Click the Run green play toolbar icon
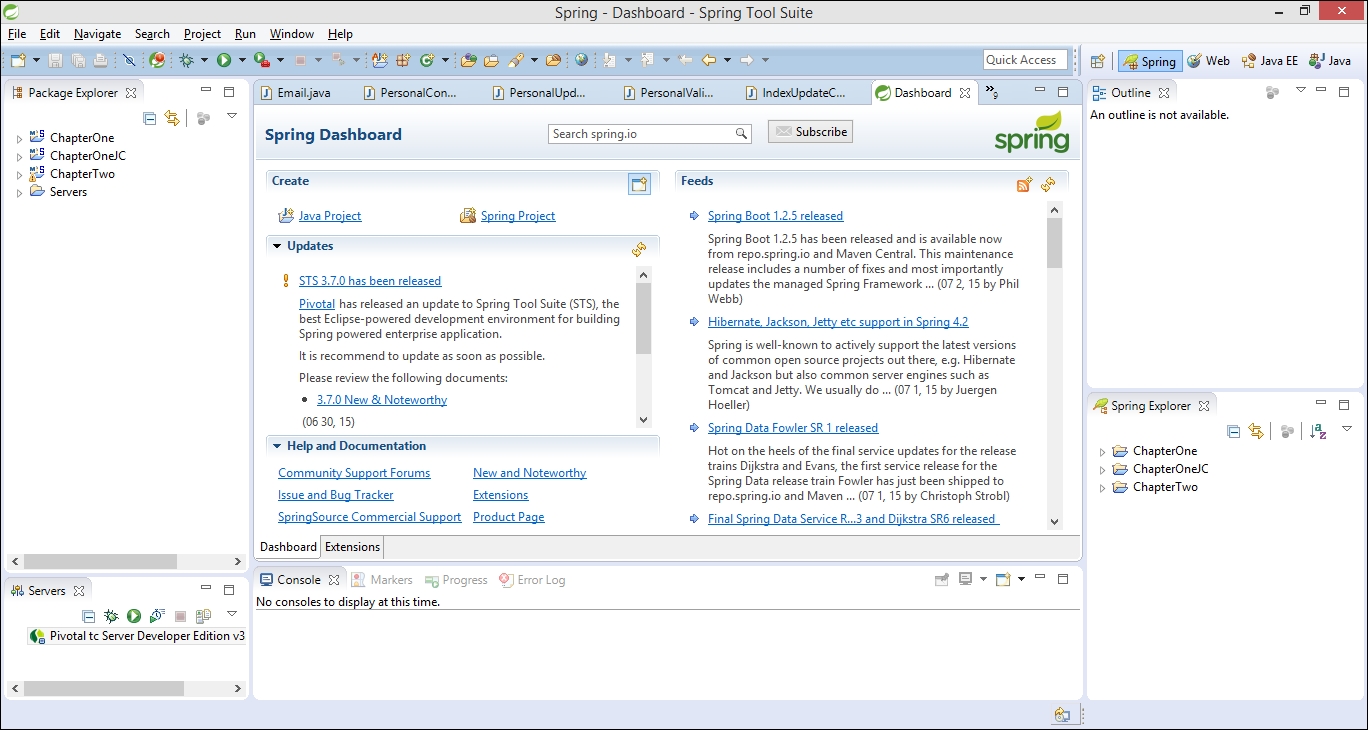Image resolution: width=1368 pixels, height=730 pixels. 224,60
